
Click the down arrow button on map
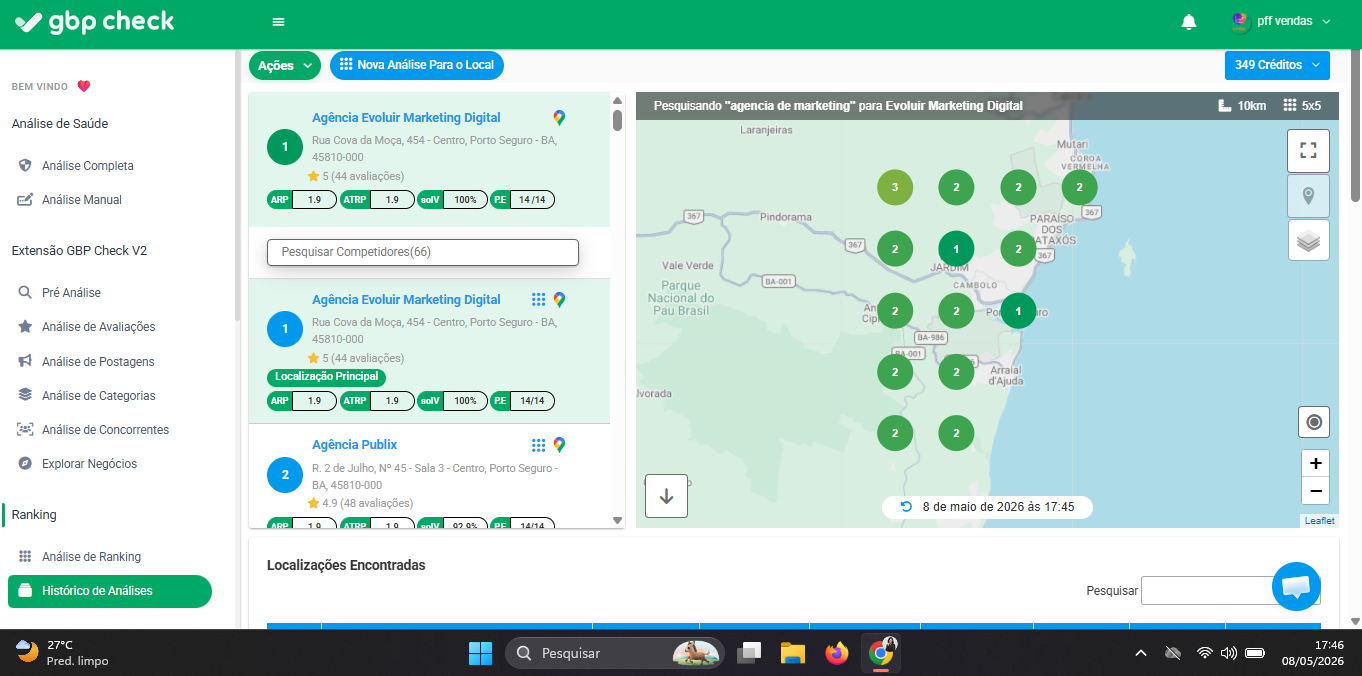click(x=666, y=496)
